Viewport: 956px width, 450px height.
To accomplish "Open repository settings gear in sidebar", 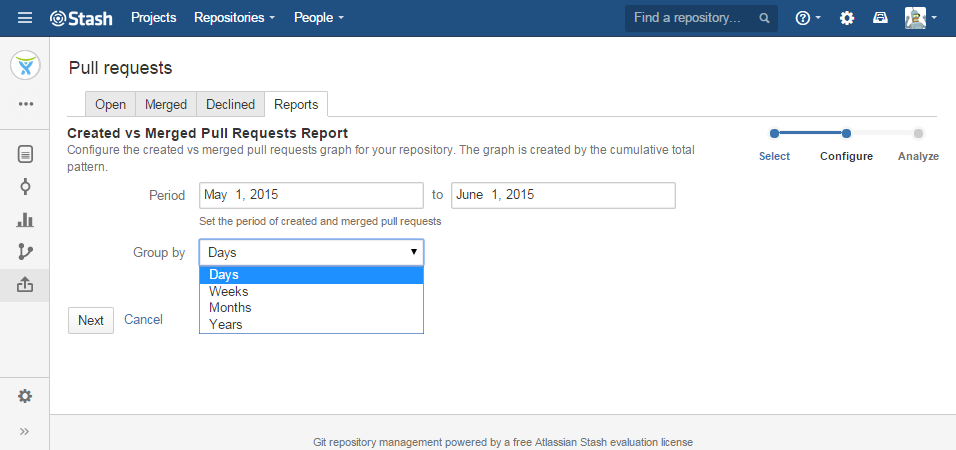I will click(25, 396).
